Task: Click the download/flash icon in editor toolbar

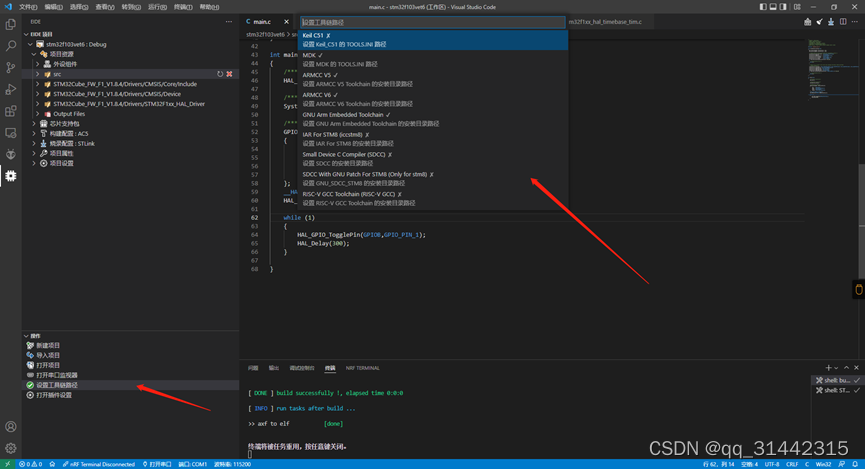Action: (x=831, y=22)
